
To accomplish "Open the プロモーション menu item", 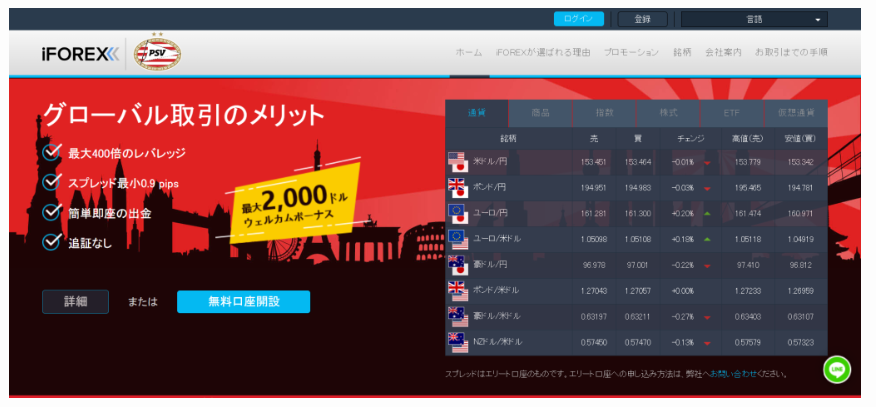I will (x=631, y=52).
